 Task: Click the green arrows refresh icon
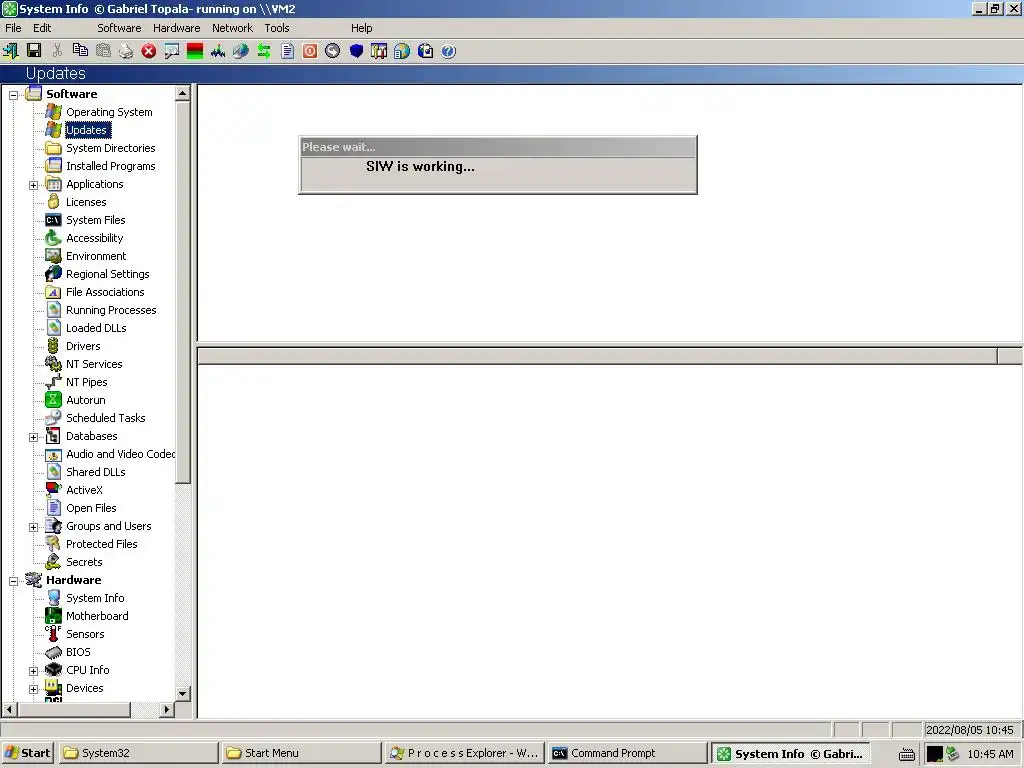264,51
